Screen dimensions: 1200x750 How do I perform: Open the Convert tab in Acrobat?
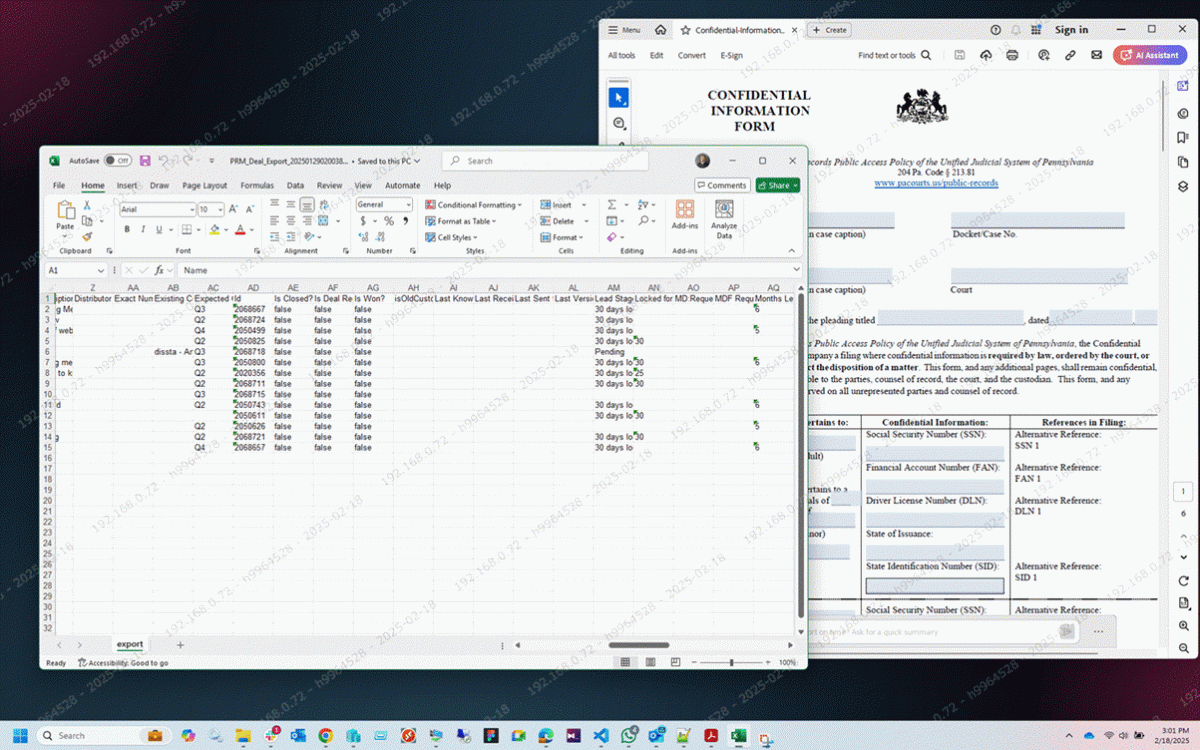pyautogui.click(x=691, y=55)
